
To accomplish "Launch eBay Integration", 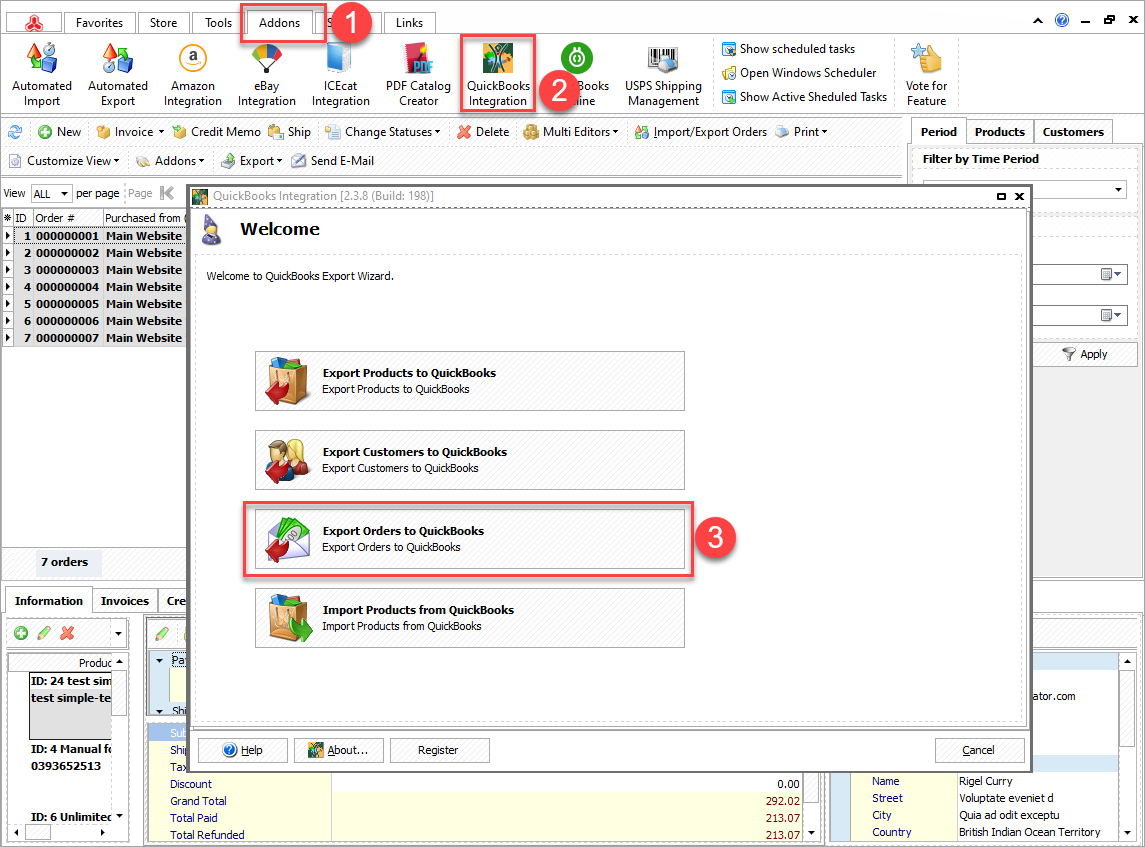I will [x=267, y=74].
